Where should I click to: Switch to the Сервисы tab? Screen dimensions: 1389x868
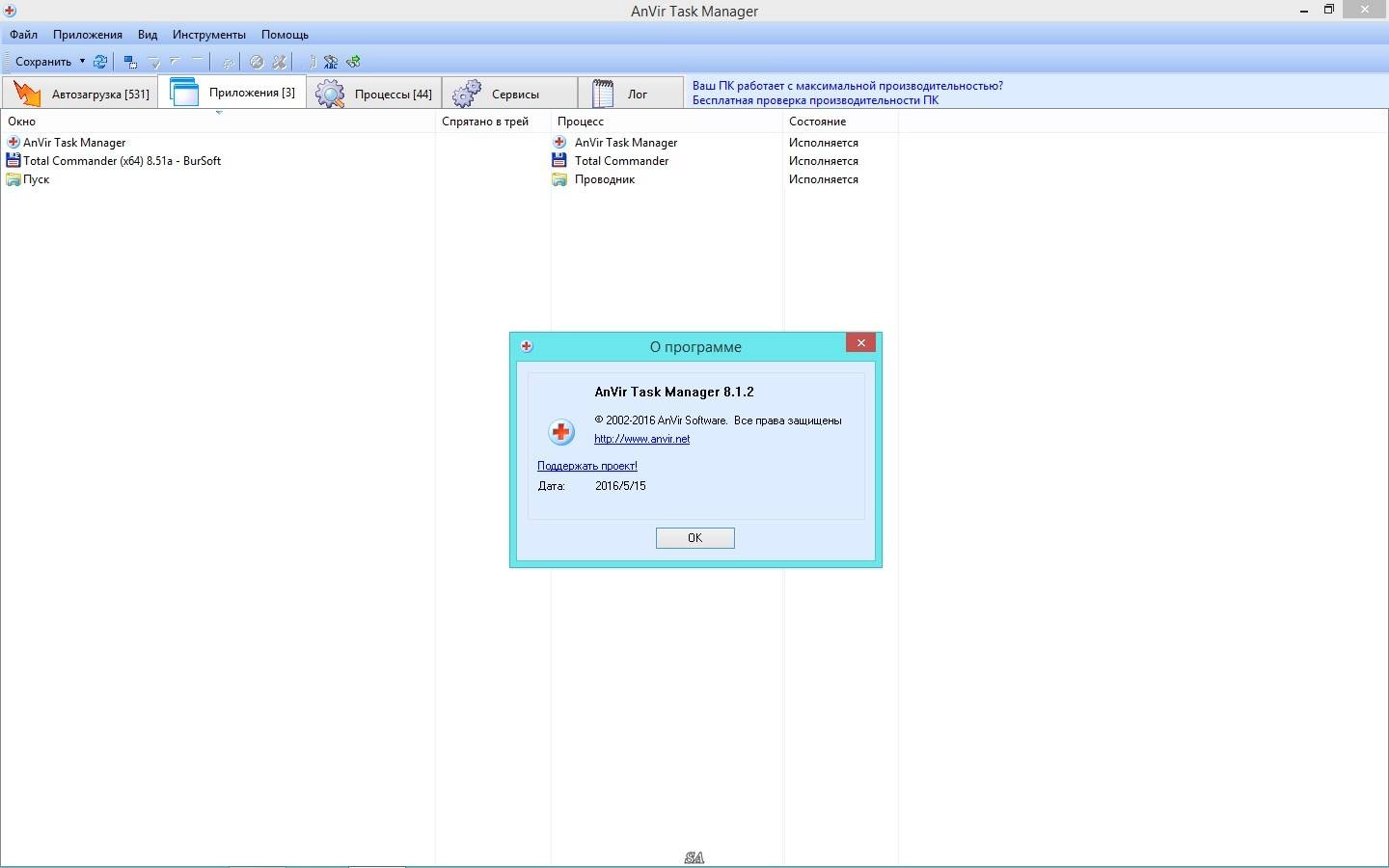point(509,94)
